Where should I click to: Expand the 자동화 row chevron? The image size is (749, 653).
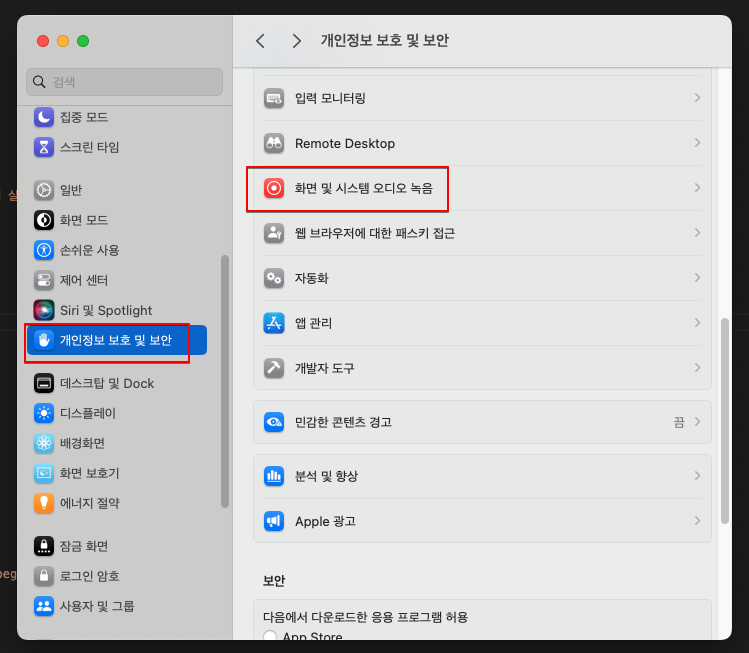pos(697,278)
